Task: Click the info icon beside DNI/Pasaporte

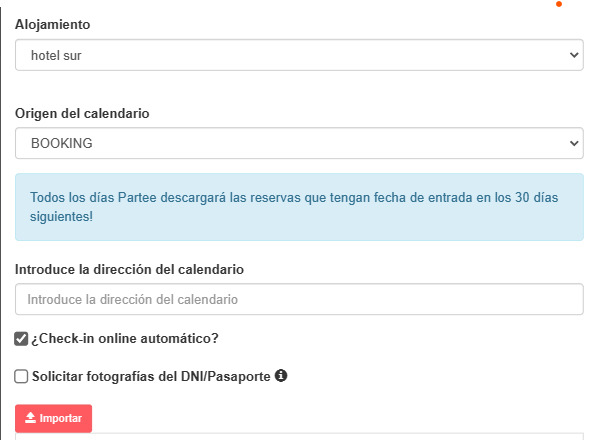Action: pos(281,376)
